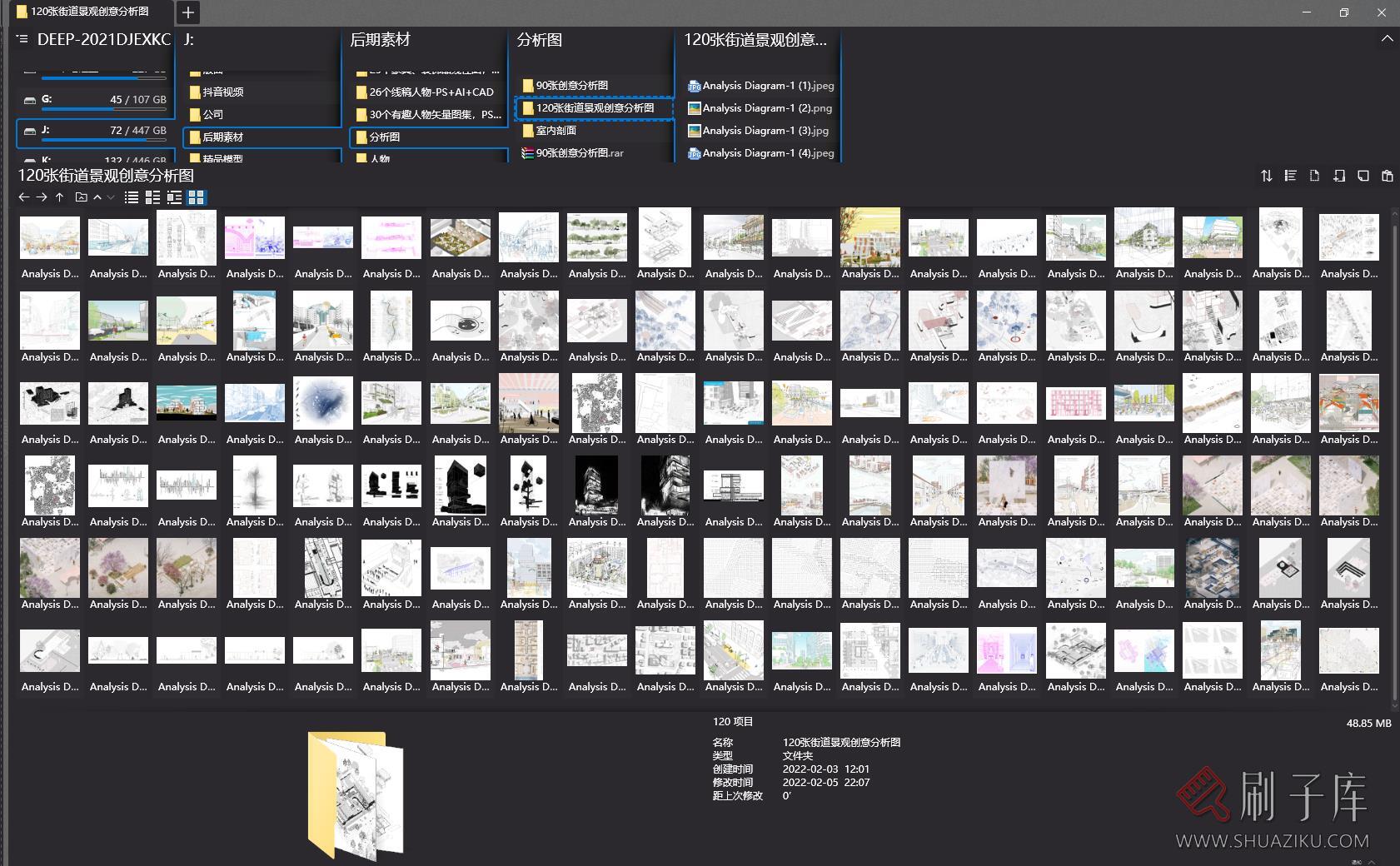Screen dimensions: 1400x866
Task: Click the sticky note icon
Action: point(1363,176)
